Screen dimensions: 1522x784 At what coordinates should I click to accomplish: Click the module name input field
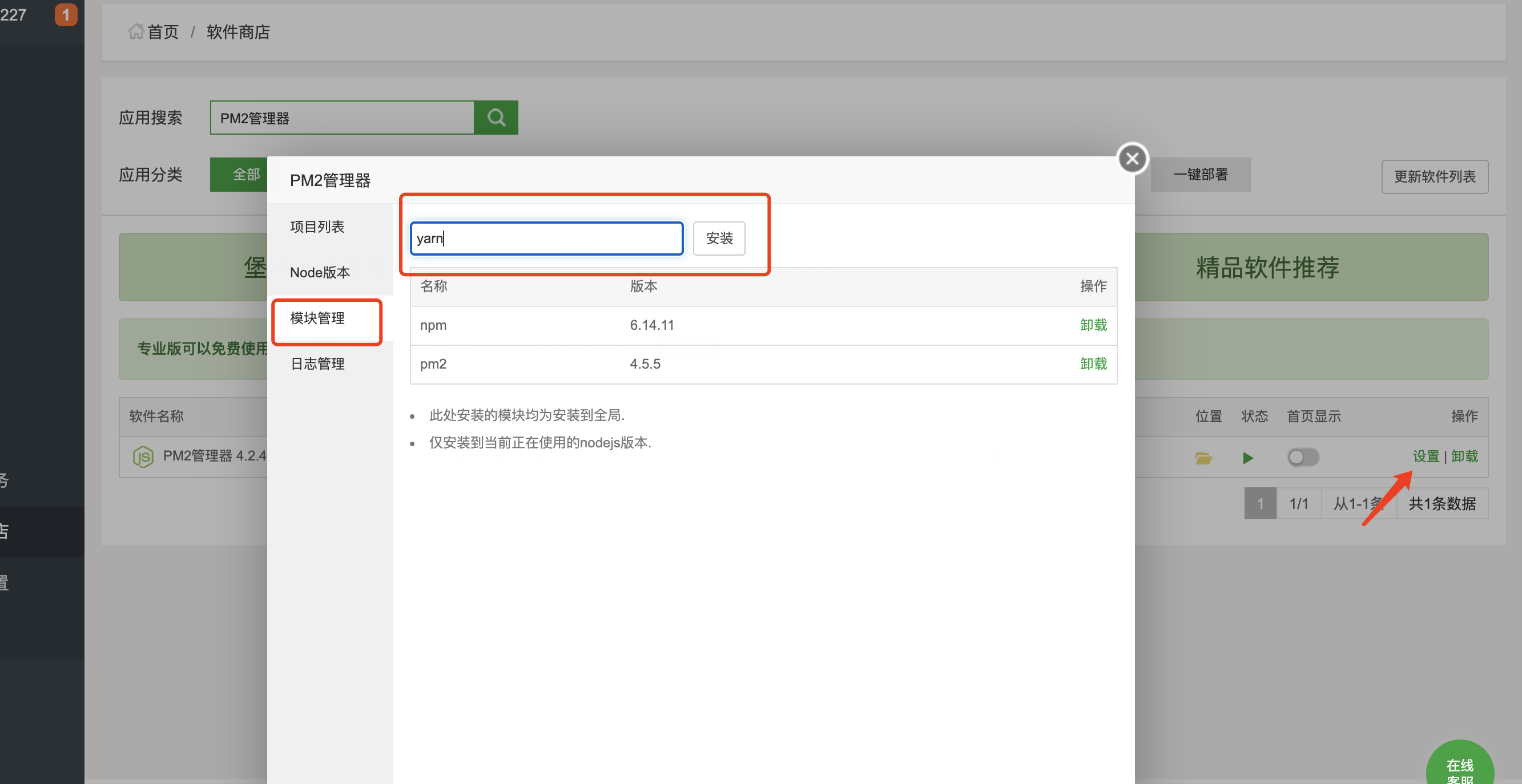point(546,239)
